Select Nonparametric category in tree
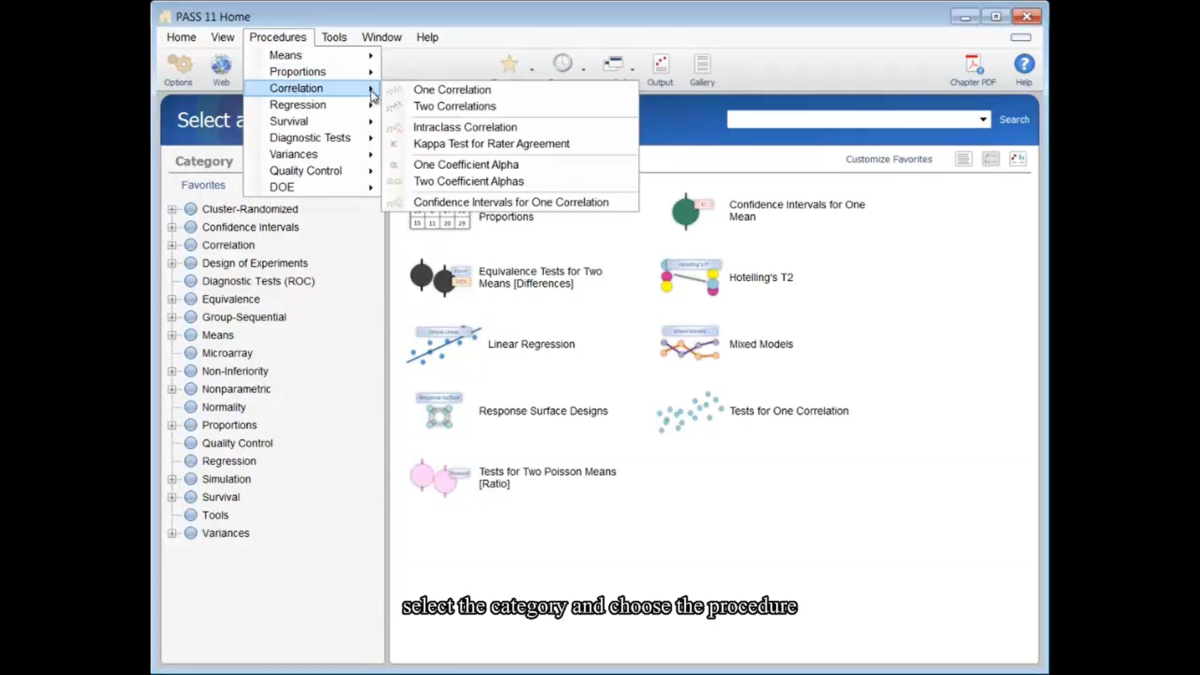The height and width of the screenshot is (675, 1200). [236, 389]
